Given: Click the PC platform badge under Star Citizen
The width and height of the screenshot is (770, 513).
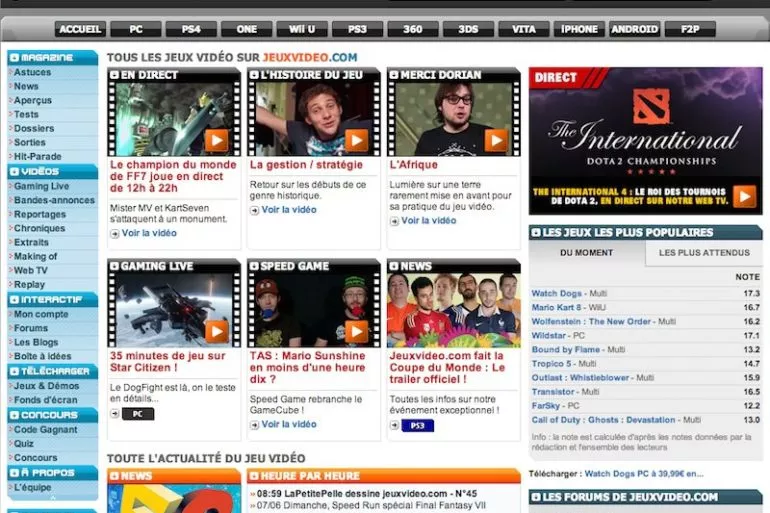Looking at the screenshot, I should pyautogui.click(x=138, y=414).
